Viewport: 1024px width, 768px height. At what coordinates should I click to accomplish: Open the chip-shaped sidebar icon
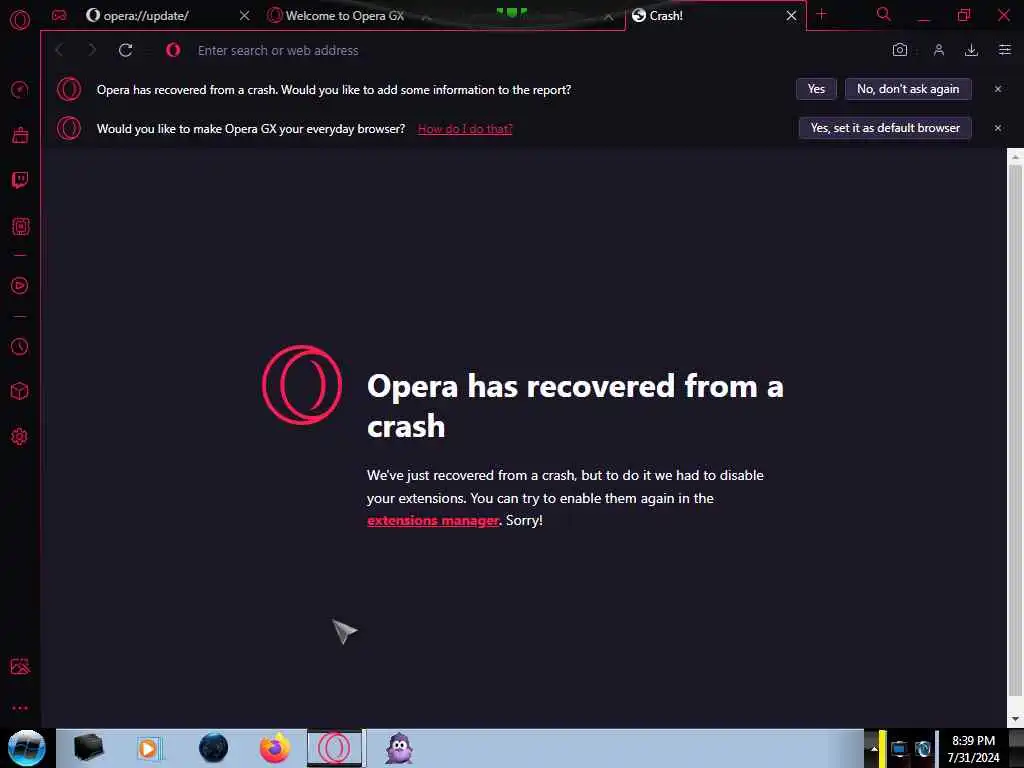click(x=20, y=227)
